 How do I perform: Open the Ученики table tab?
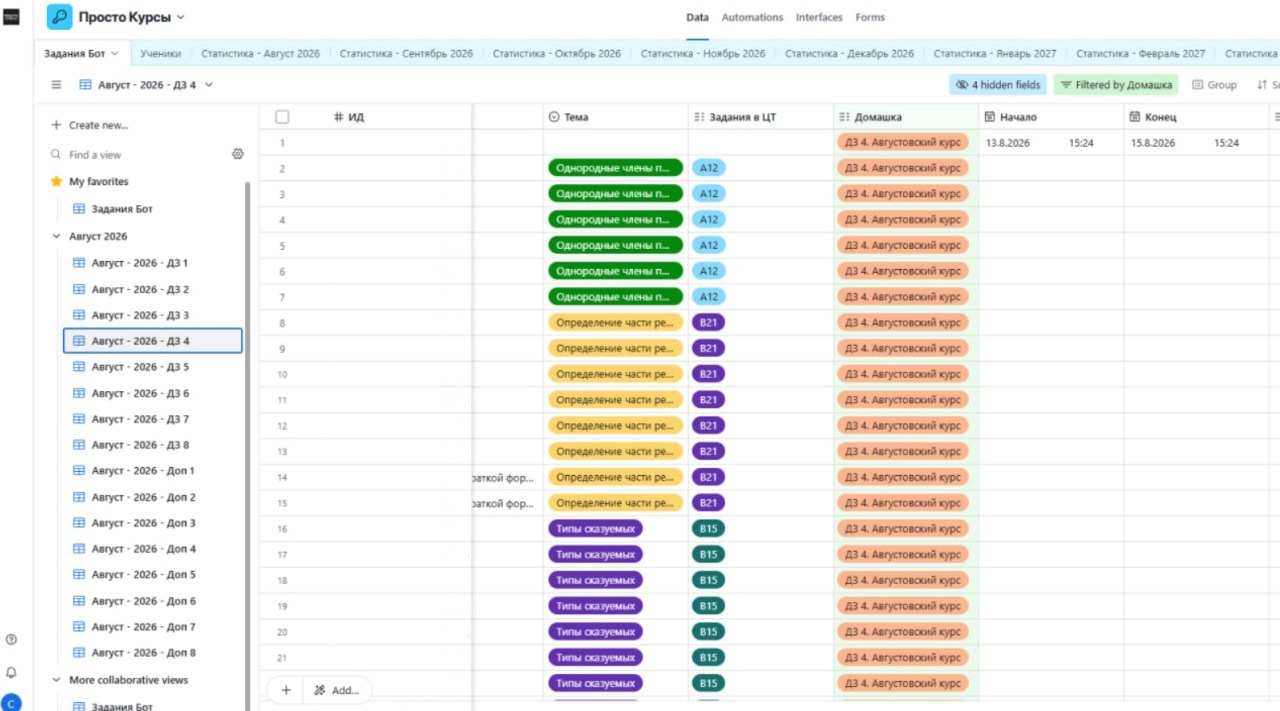pos(161,53)
